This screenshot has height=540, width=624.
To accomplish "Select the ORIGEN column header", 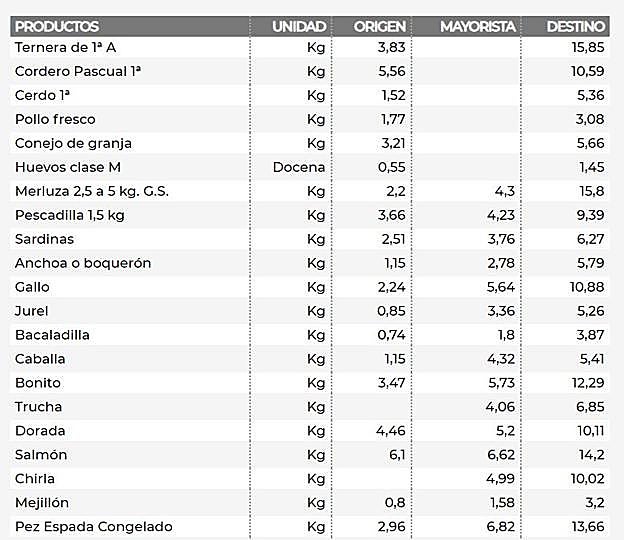I will tap(380, 26).
